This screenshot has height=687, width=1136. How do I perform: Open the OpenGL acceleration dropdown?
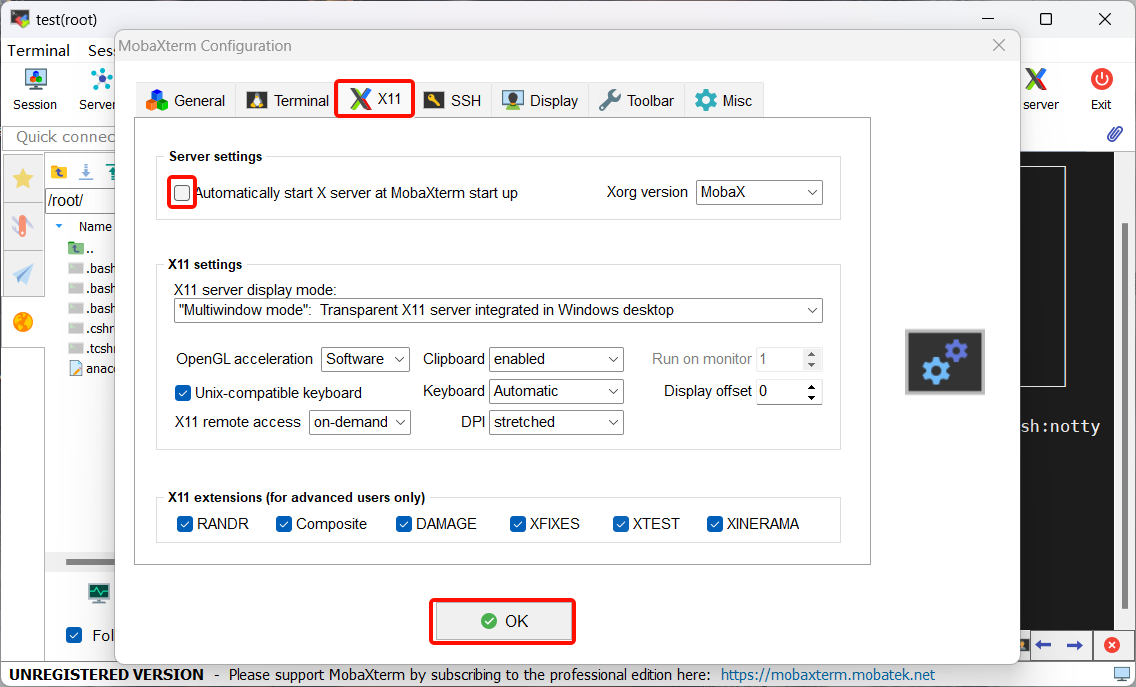tap(364, 359)
